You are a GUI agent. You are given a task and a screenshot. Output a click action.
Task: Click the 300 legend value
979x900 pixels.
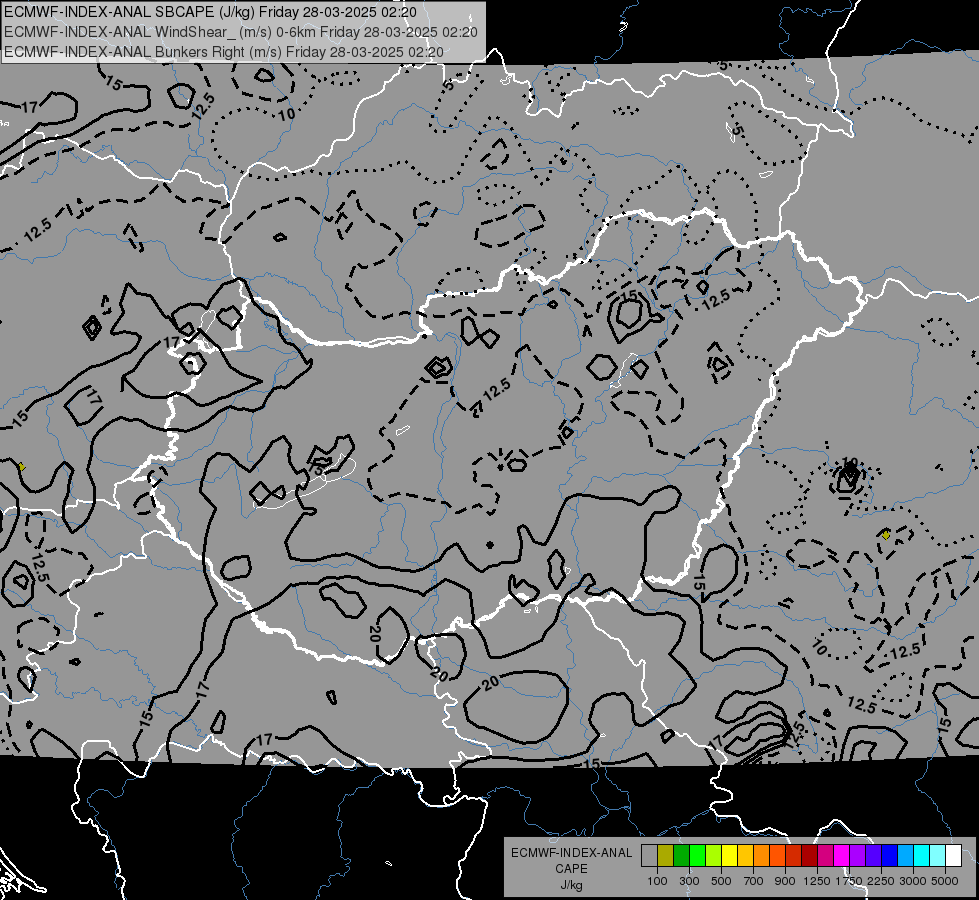(689, 881)
